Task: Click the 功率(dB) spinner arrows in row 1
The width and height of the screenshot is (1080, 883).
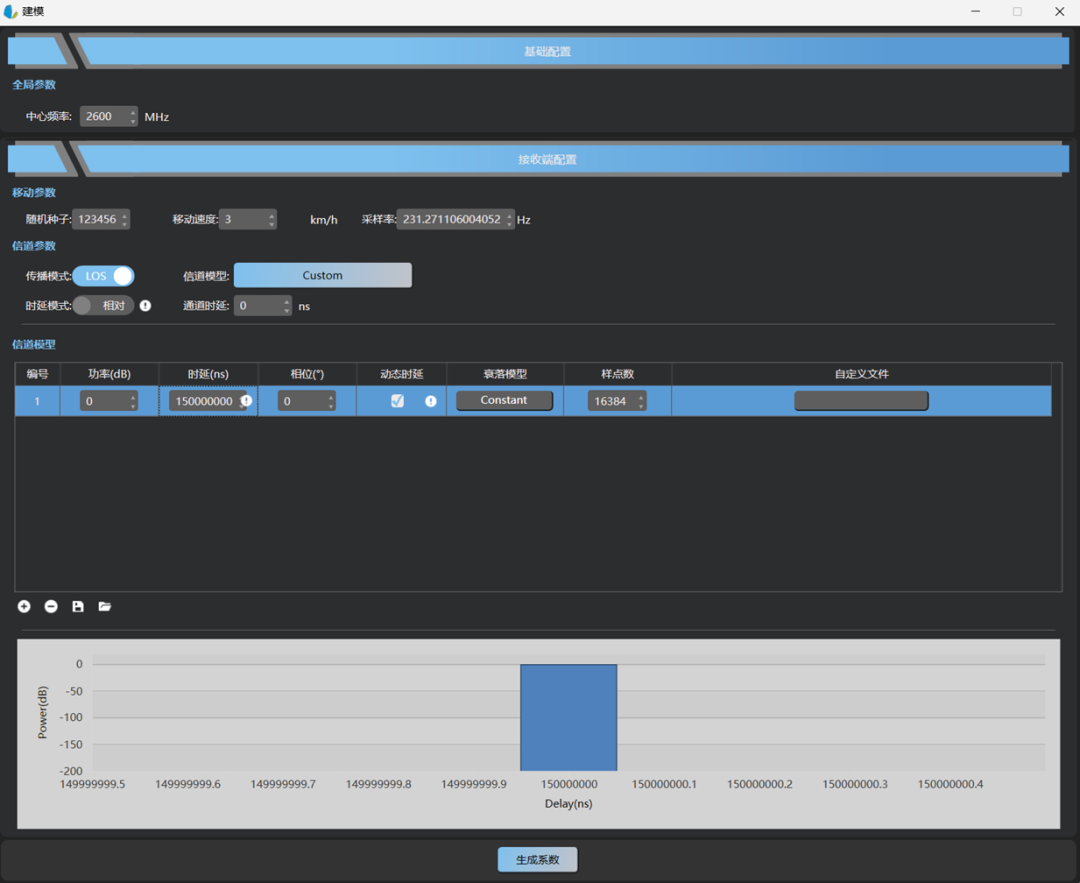Action: [133, 401]
